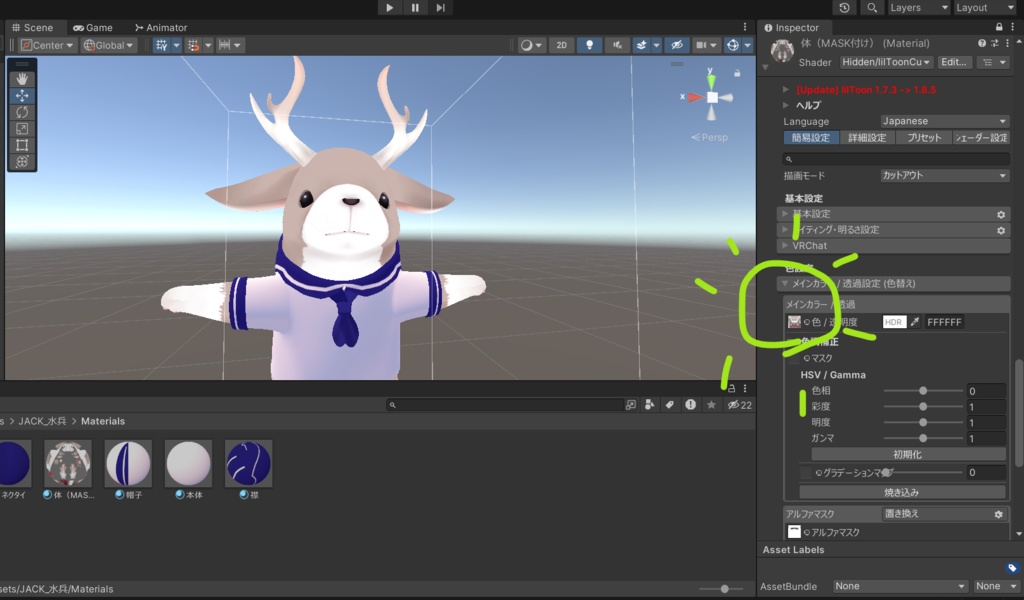Click the 焼き込み bake button
The height and width of the screenshot is (600, 1024).
click(902, 492)
